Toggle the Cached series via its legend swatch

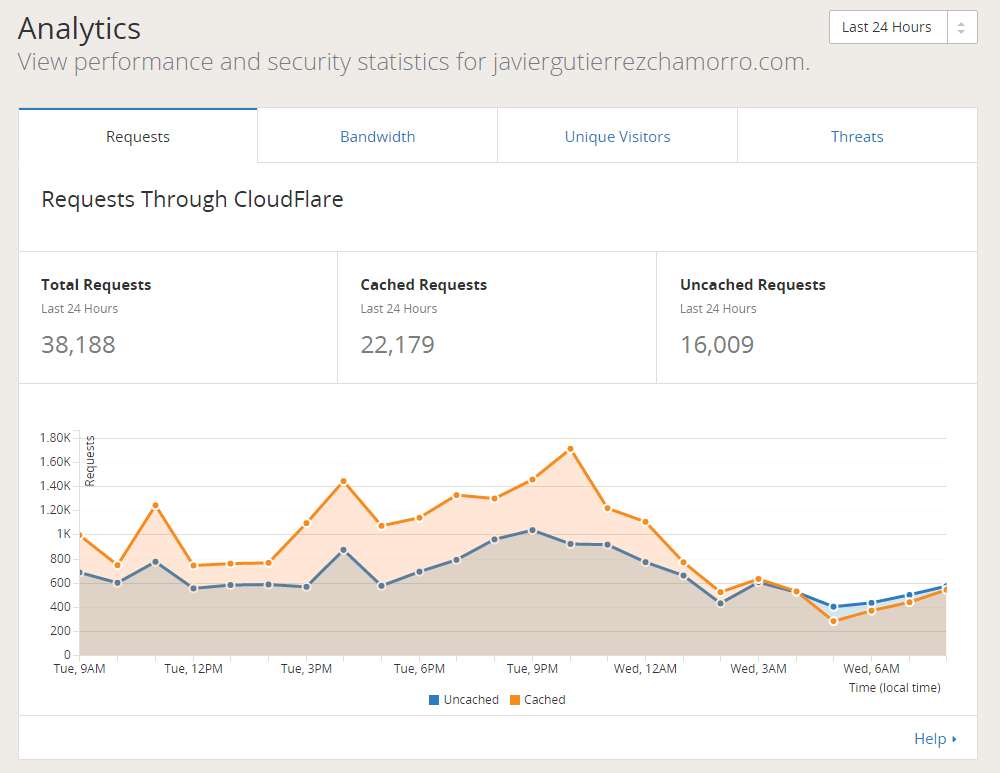tap(514, 699)
